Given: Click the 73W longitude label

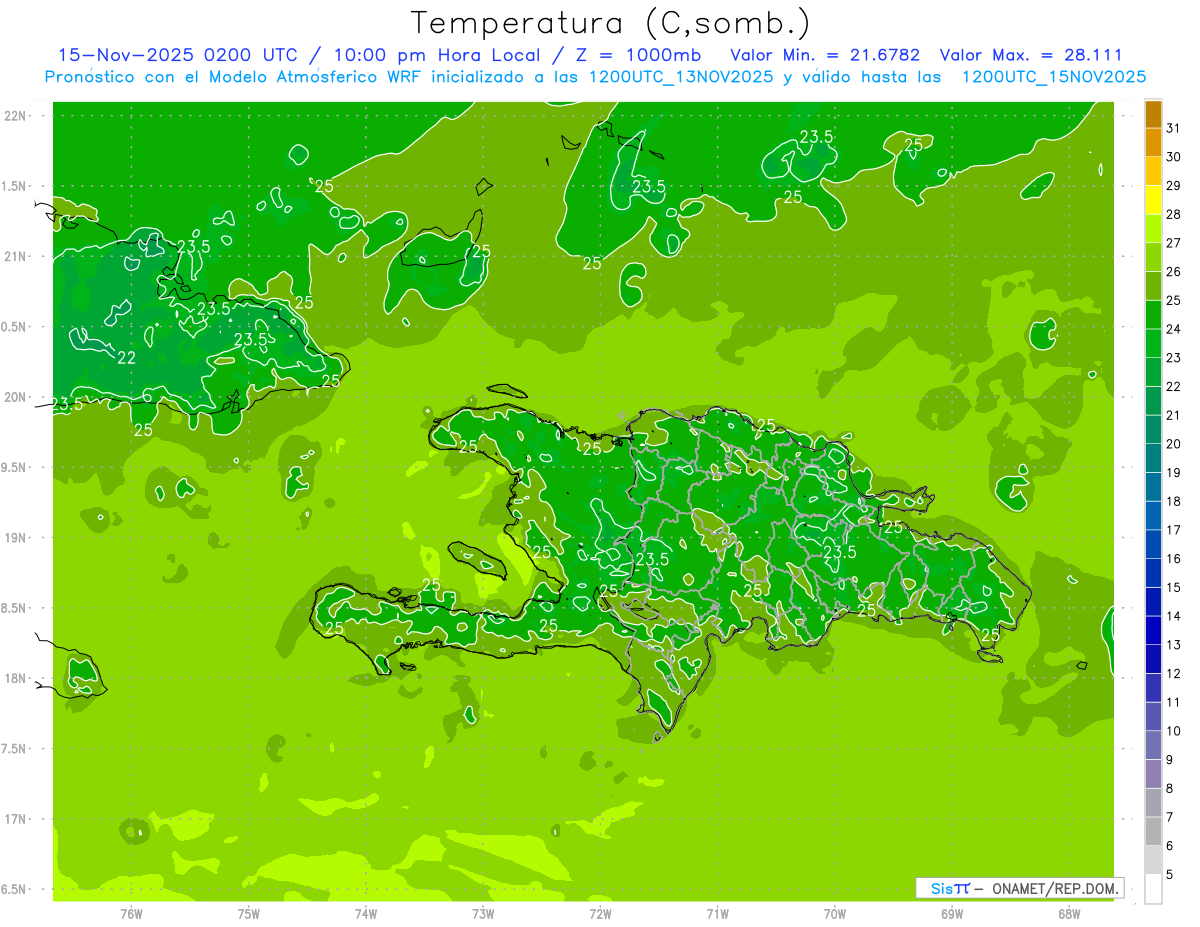Looking at the screenshot, I should 483,913.
